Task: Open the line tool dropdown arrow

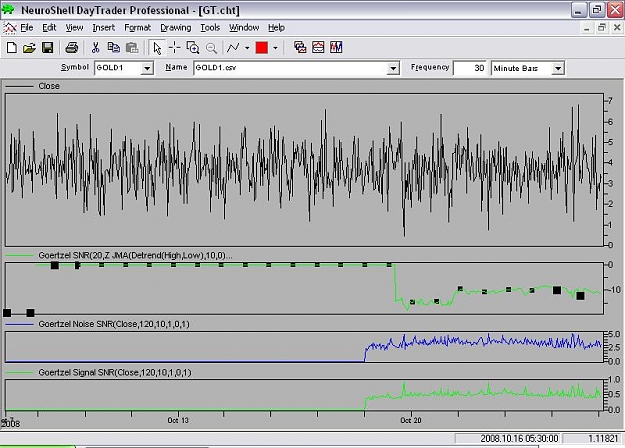Action: click(x=247, y=48)
